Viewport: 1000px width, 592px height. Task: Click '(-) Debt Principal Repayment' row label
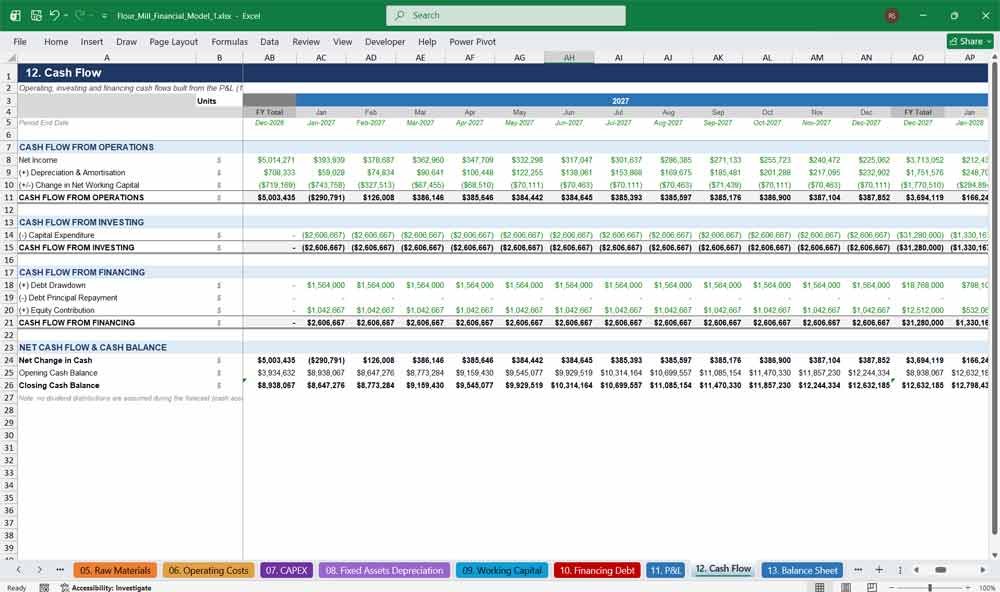68,298
